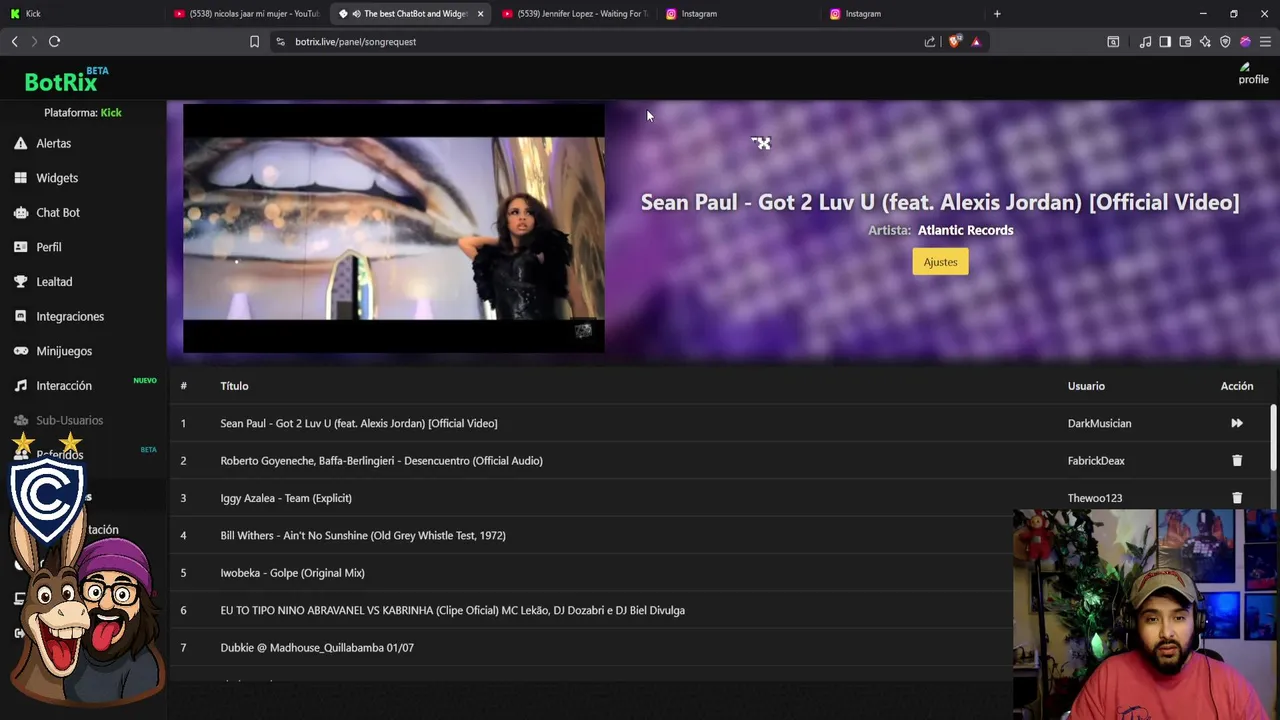This screenshot has width=1280, height=720.
Task: Select EU TO TIPO NINO ABRAVANEL song
Action: pos(452,610)
